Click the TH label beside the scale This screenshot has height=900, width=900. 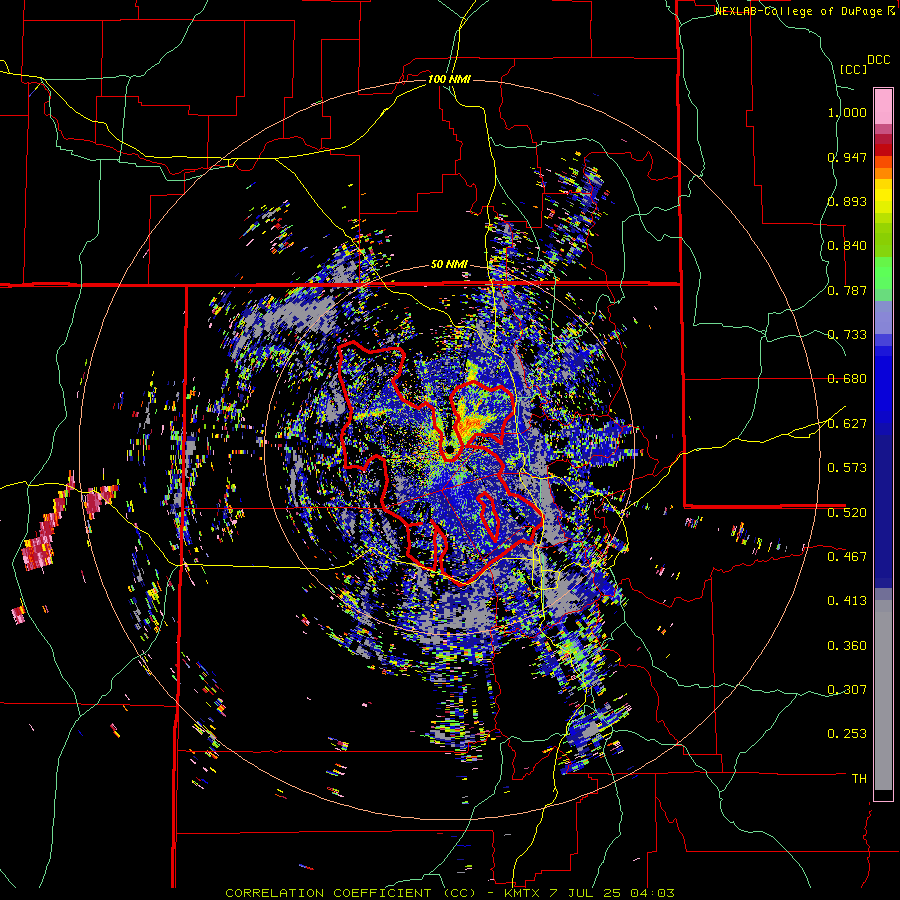click(859, 779)
